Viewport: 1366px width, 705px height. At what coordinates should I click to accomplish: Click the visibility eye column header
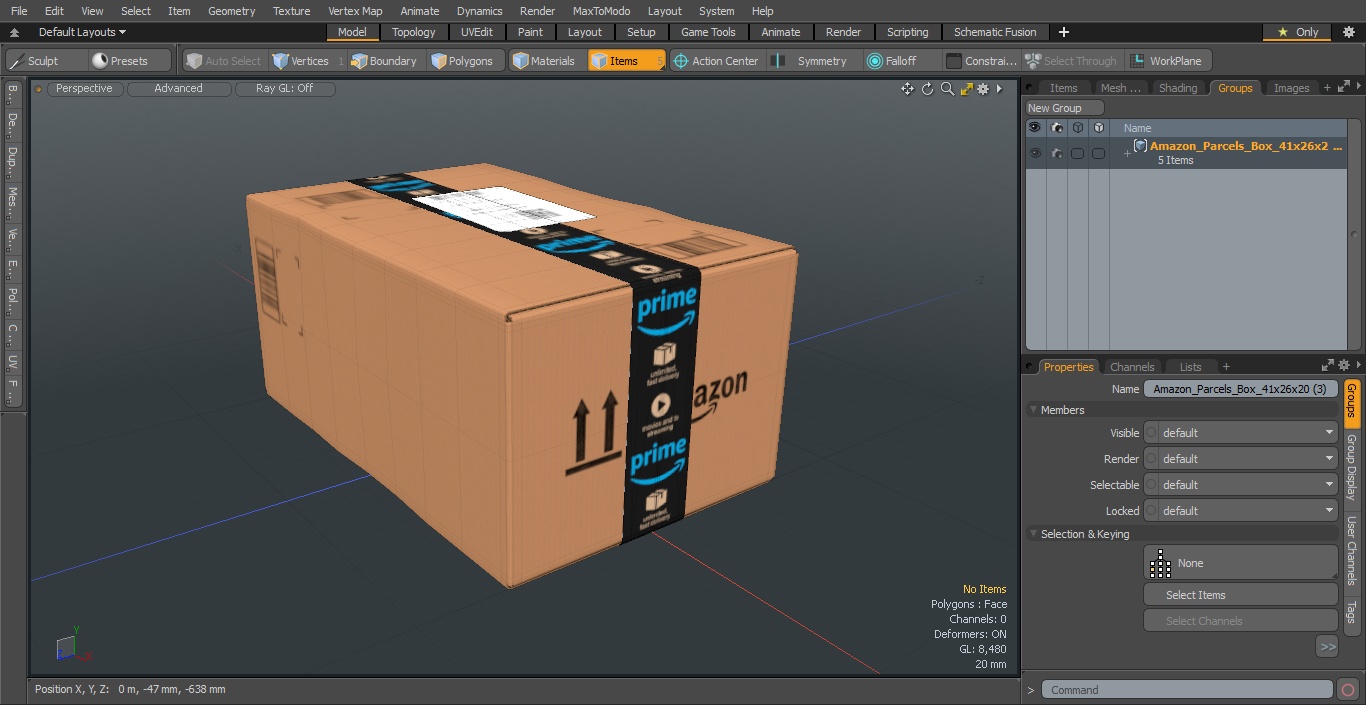[x=1035, y=128]
